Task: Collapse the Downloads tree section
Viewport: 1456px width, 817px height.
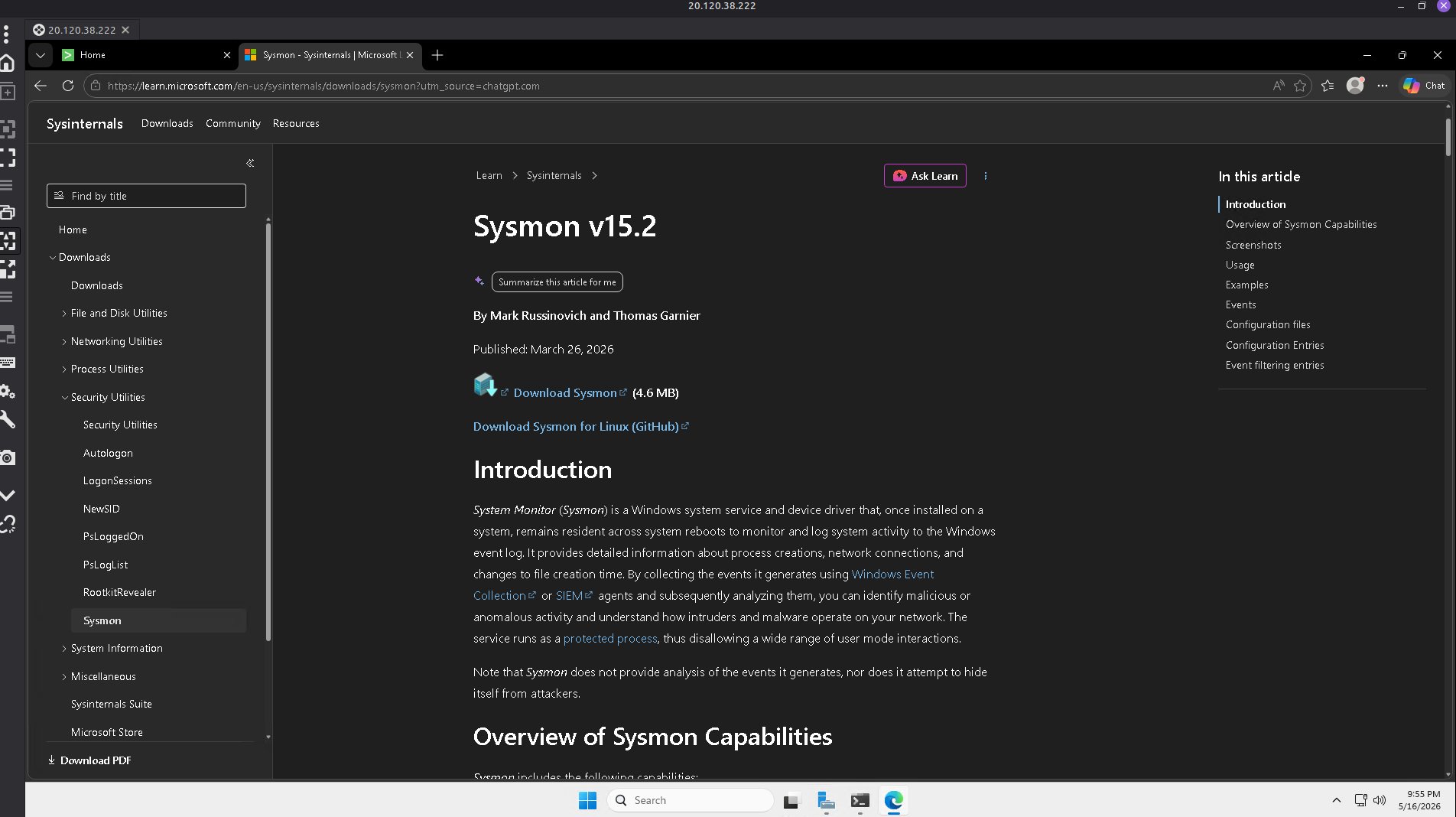Action: [x=53, y=258]
